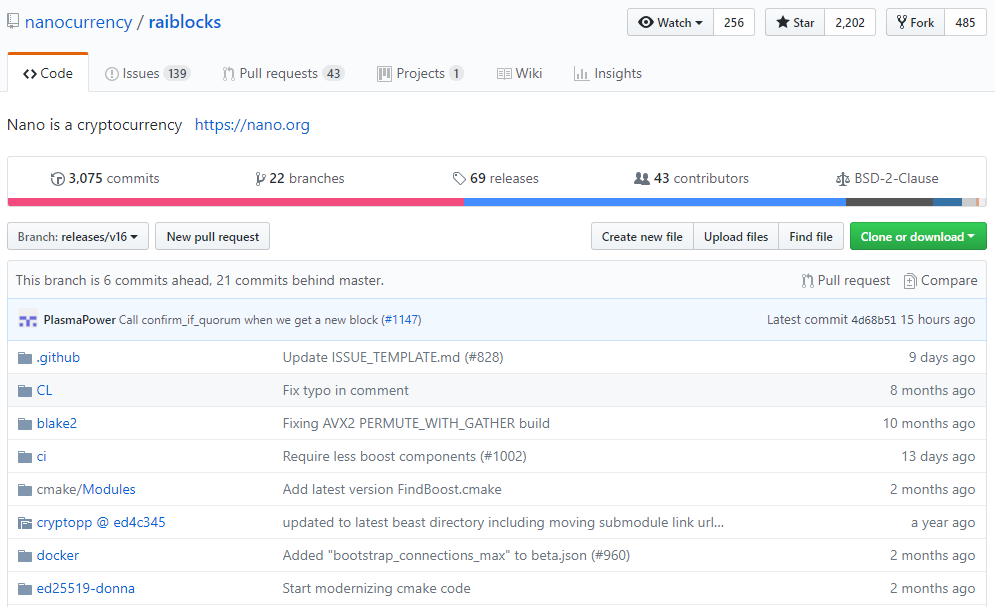Screen dimensions: 995x607
Task: Click Find file button
Action: click(x=811, y=237)
